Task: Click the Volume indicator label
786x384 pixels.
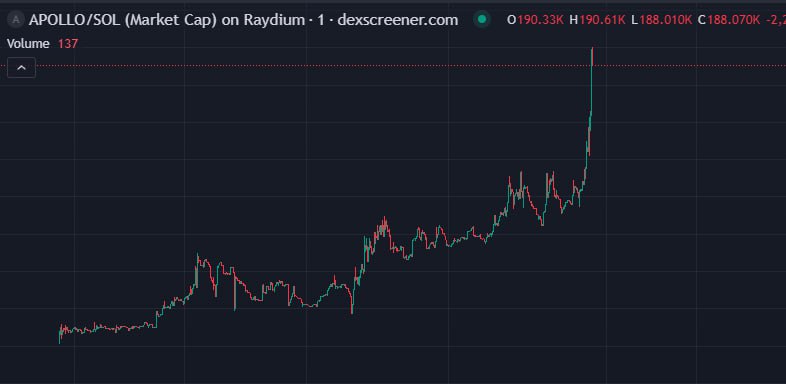Action: coord(28,44)
